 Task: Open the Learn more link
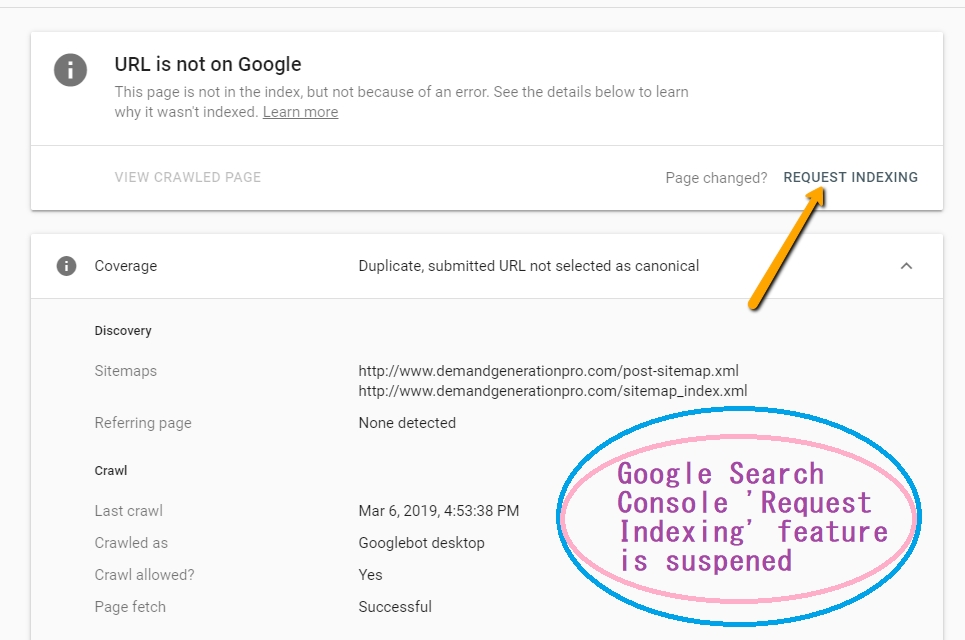click(300, 112)
